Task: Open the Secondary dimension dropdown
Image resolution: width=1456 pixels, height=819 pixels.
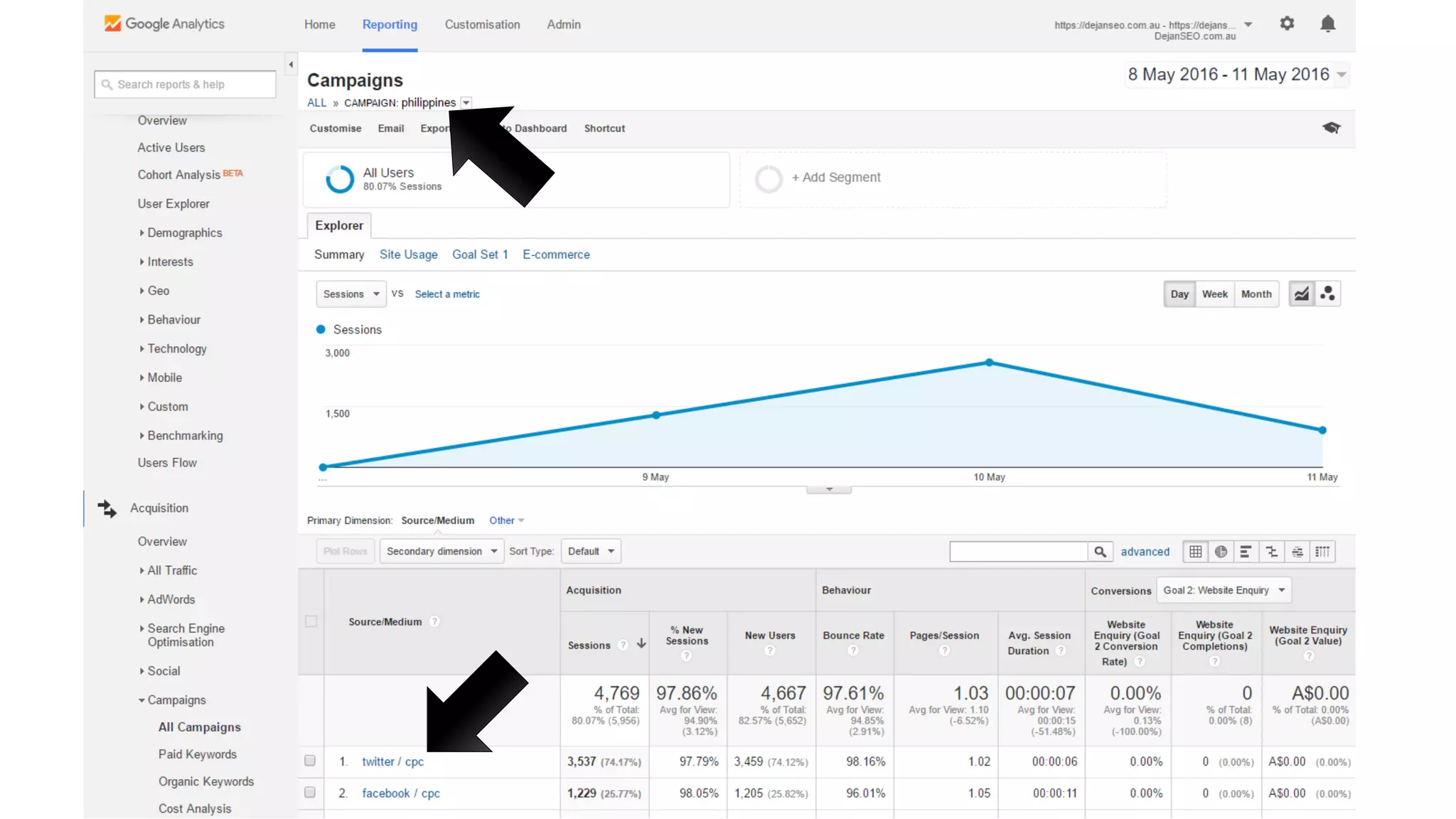Action: pyautogui.click(x=441, y=552)
